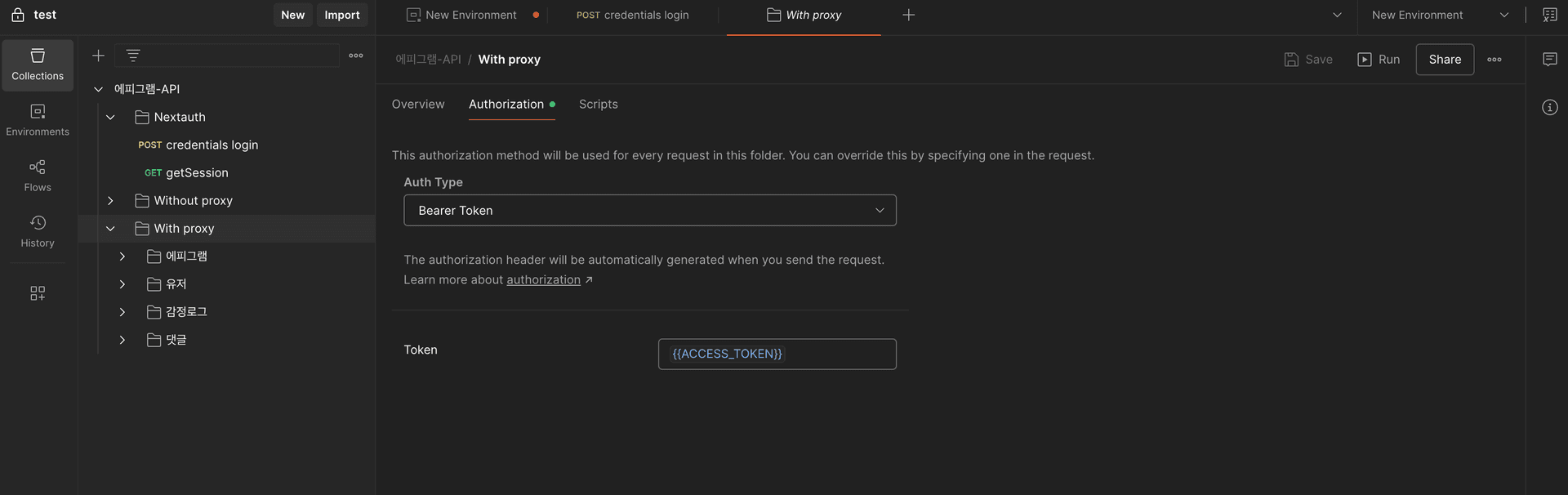Switch to the Scripts tab
Image resolution: width=1568 pixels, height=495 pixels.
coord(598,104)
